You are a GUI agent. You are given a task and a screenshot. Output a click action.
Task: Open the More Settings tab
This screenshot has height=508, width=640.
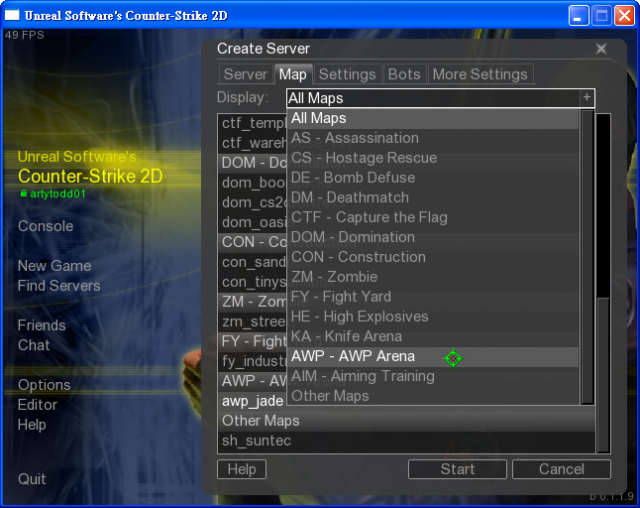pyautogui.click(x=480, y=74)
